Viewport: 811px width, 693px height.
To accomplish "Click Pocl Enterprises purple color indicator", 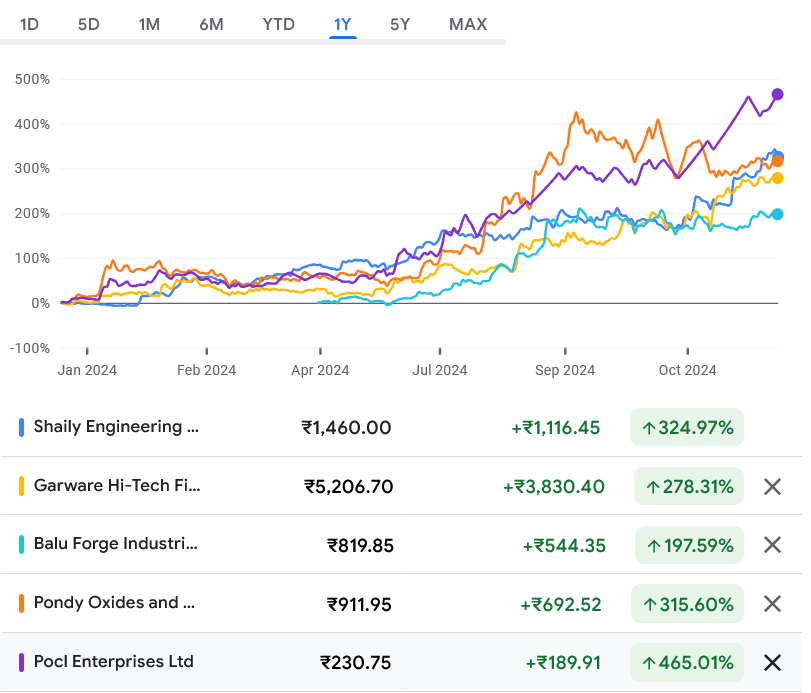I will tap(22, 662).
